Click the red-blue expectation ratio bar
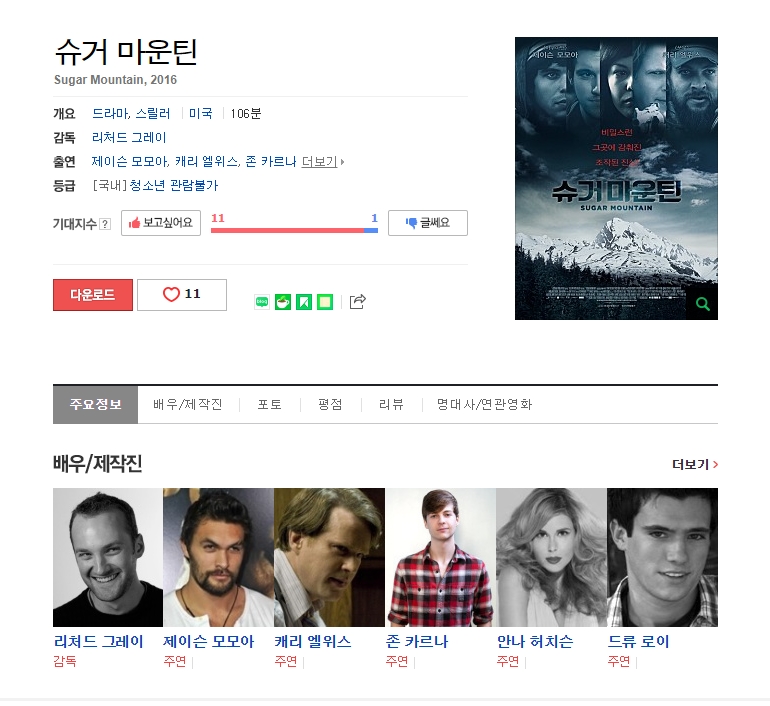770x706 pixels. point(294,230)
